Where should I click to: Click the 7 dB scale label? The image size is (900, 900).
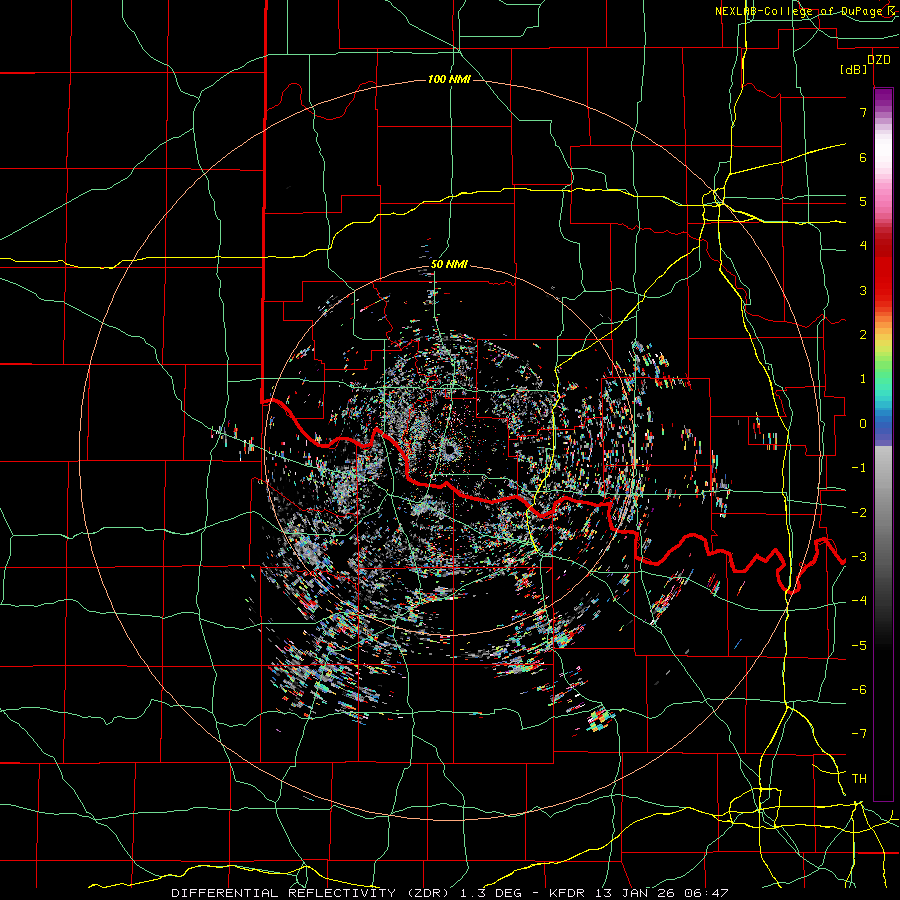(863, 112)
